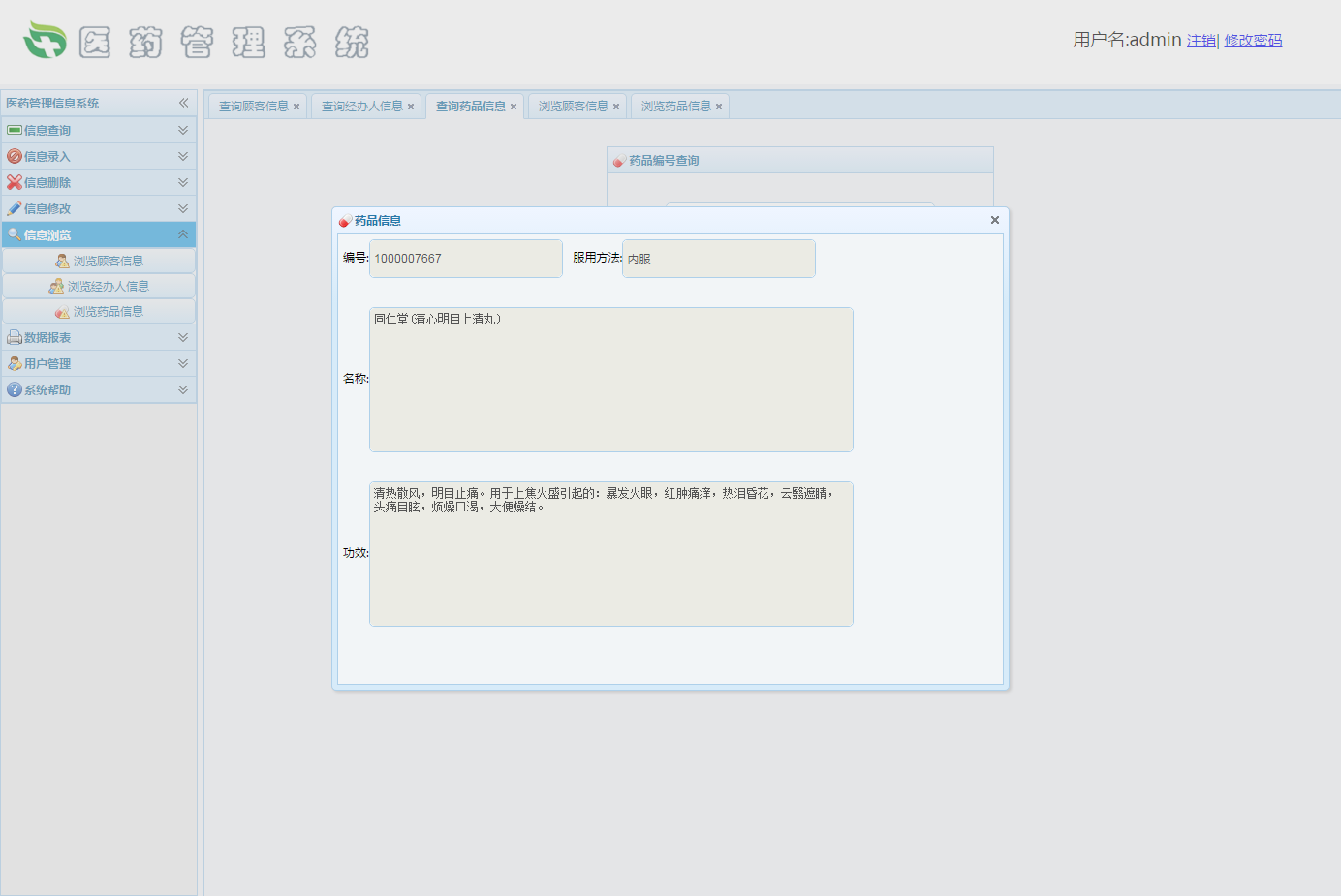Click the 信息查询 green icon
The width and height of the screenshot is (1341, 896).
point(15,130)
